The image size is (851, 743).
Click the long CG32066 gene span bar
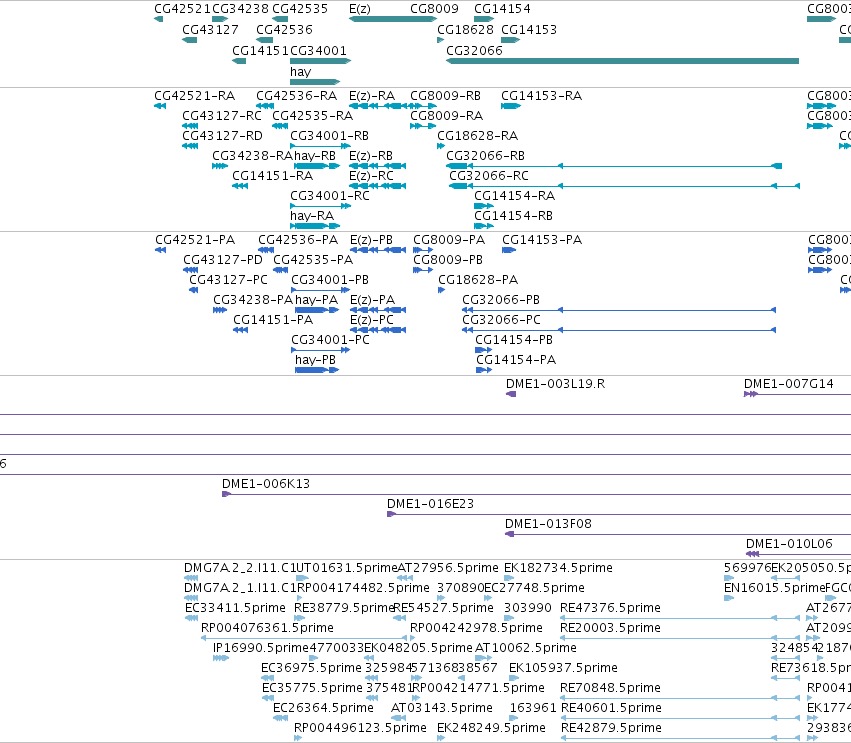[x=623, y=61]
